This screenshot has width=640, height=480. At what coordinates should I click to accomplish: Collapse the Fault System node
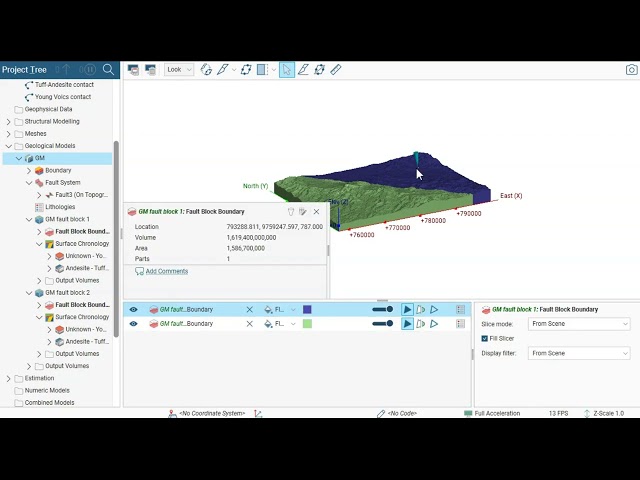pyautogui.click(x=29, y=182)
